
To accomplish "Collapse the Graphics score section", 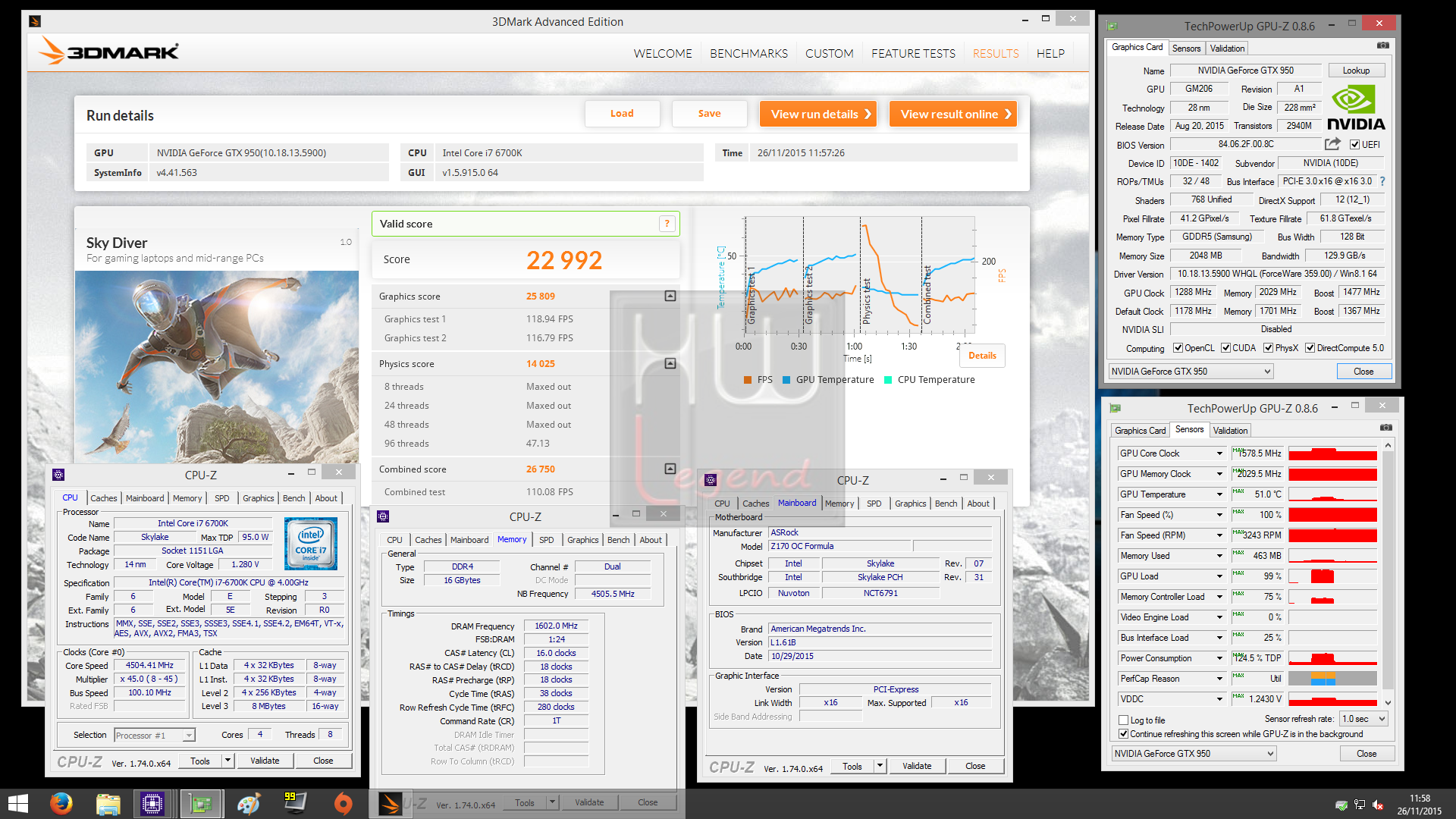I will (670, 296).
